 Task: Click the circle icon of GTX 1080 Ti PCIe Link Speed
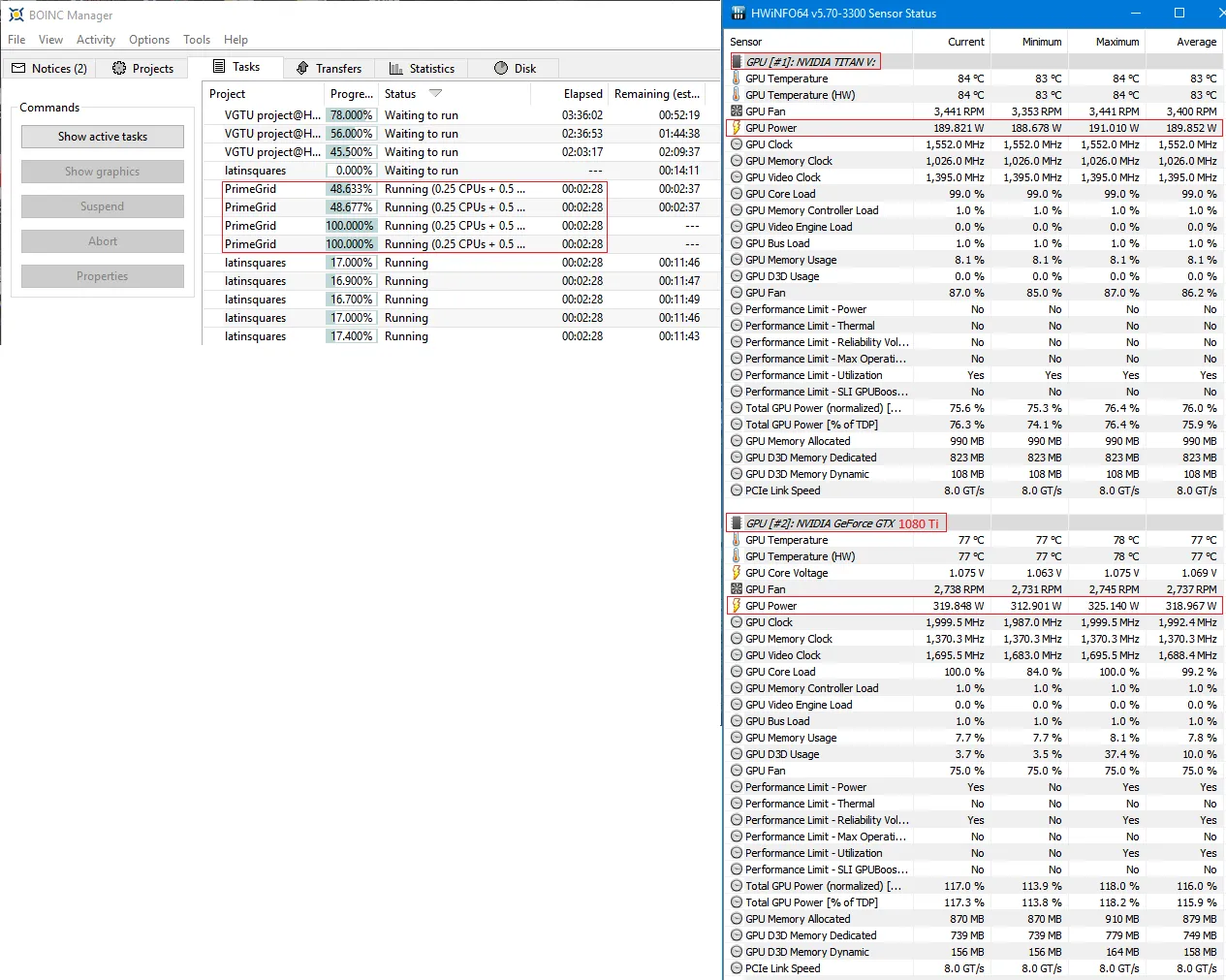click(x=737, y=968)
